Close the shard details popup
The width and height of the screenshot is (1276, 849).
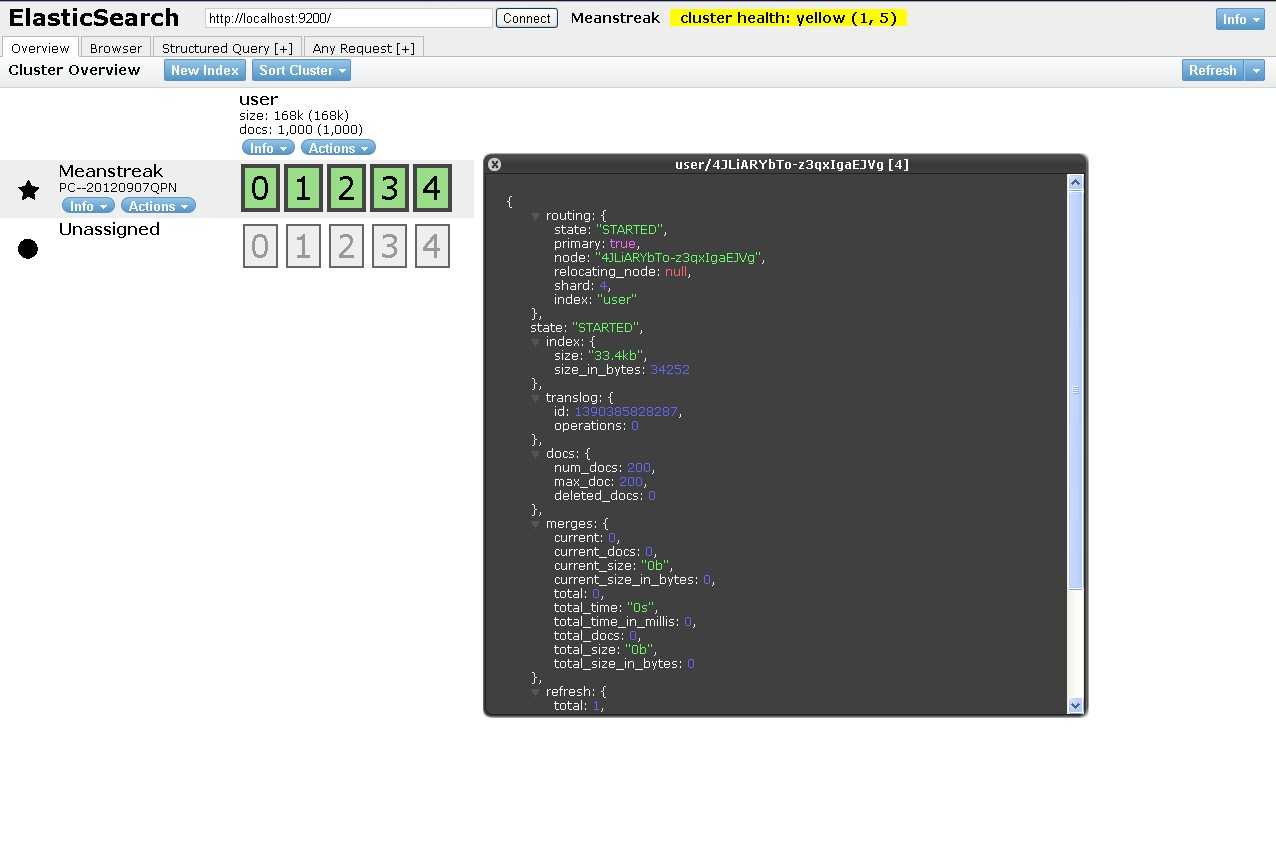click(x=494, y=165)
